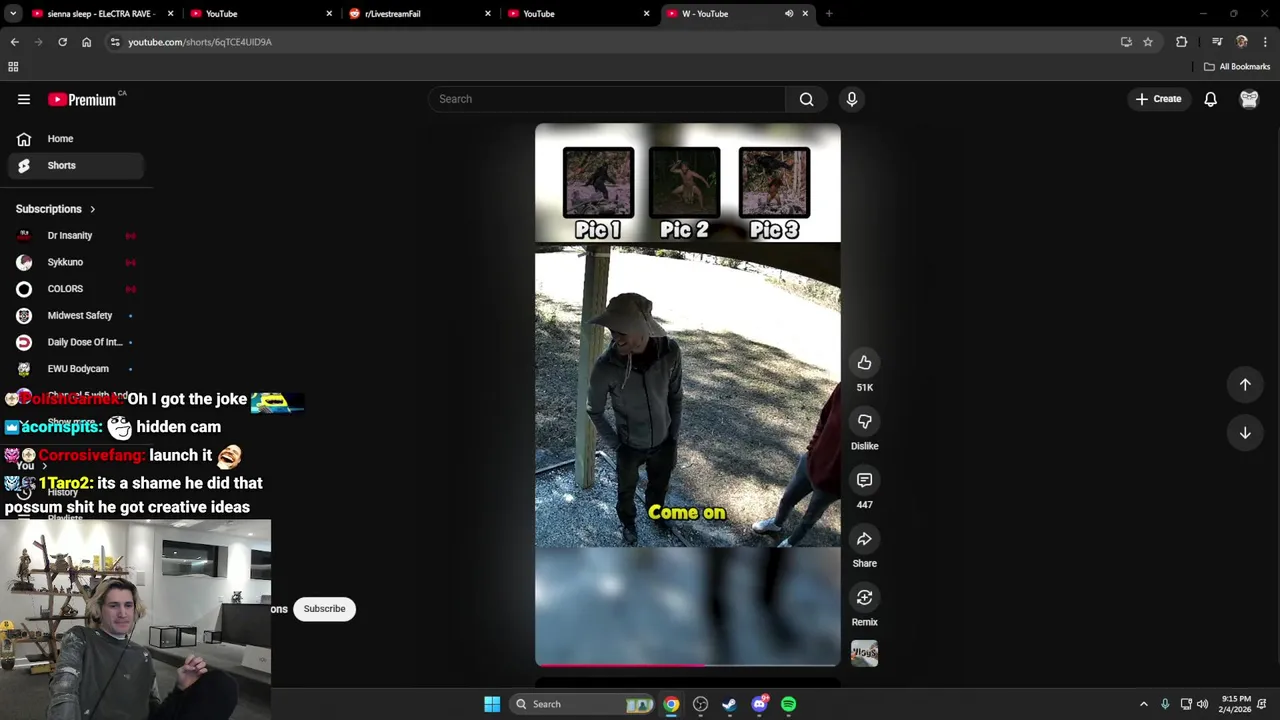Screen dimensions: 1280x720
Task: Open Spotify from the taskbar
Action: click(x=788, y=704)
